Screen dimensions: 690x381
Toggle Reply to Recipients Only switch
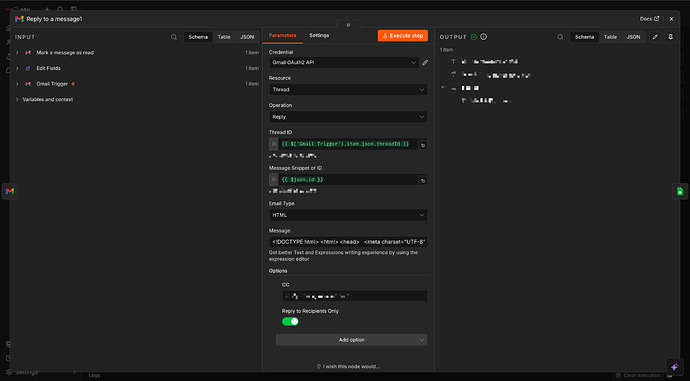tap(290, 322)
